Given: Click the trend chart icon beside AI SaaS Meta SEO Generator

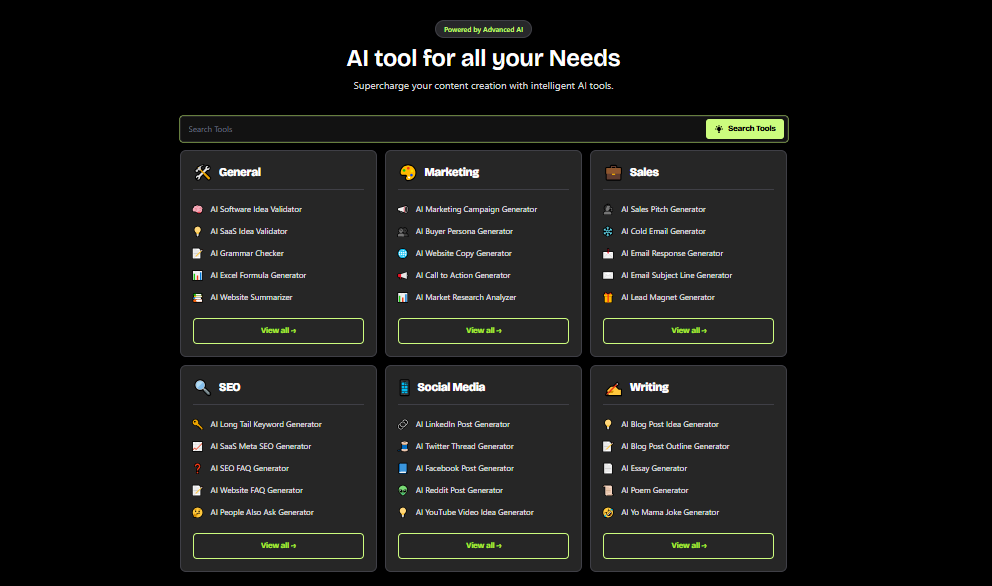Looking at the screenshot, I should click(x=197, y=447).
